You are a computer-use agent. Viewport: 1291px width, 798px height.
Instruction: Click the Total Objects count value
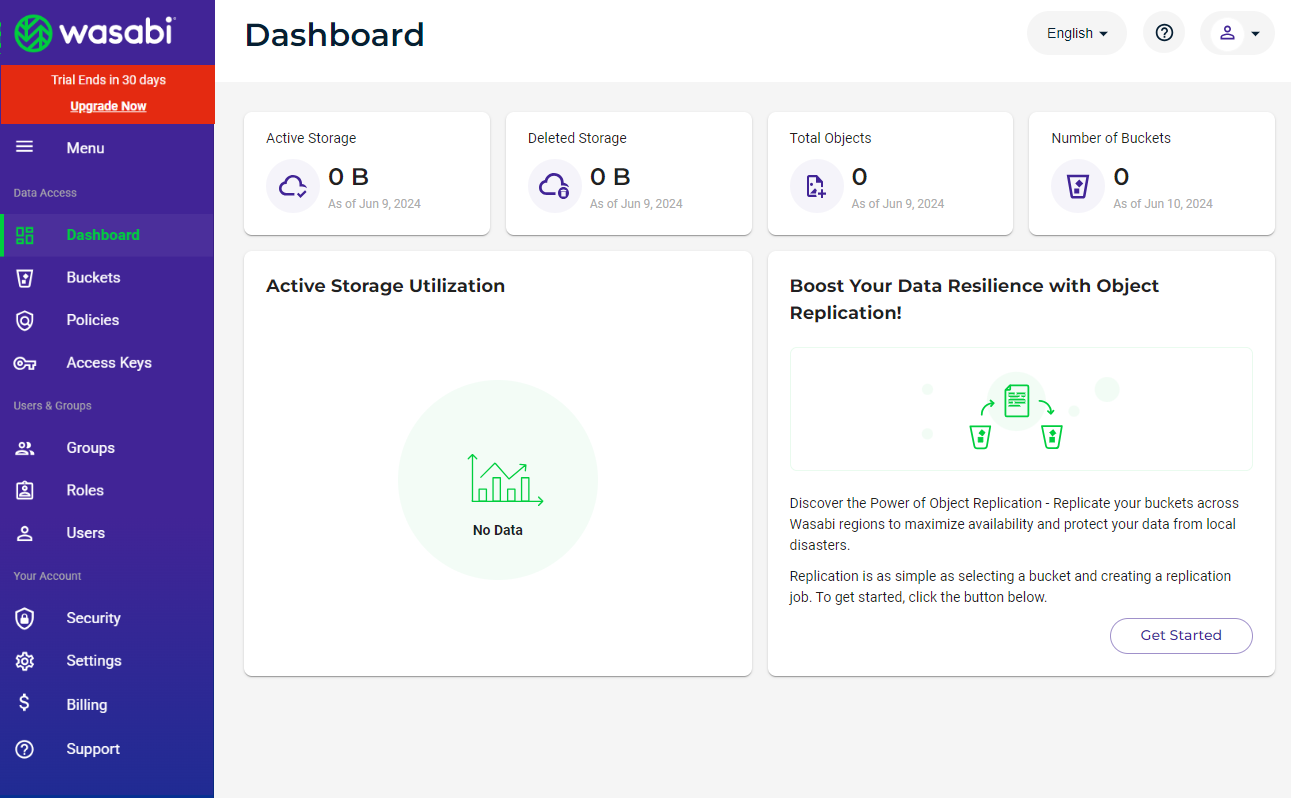860,177
